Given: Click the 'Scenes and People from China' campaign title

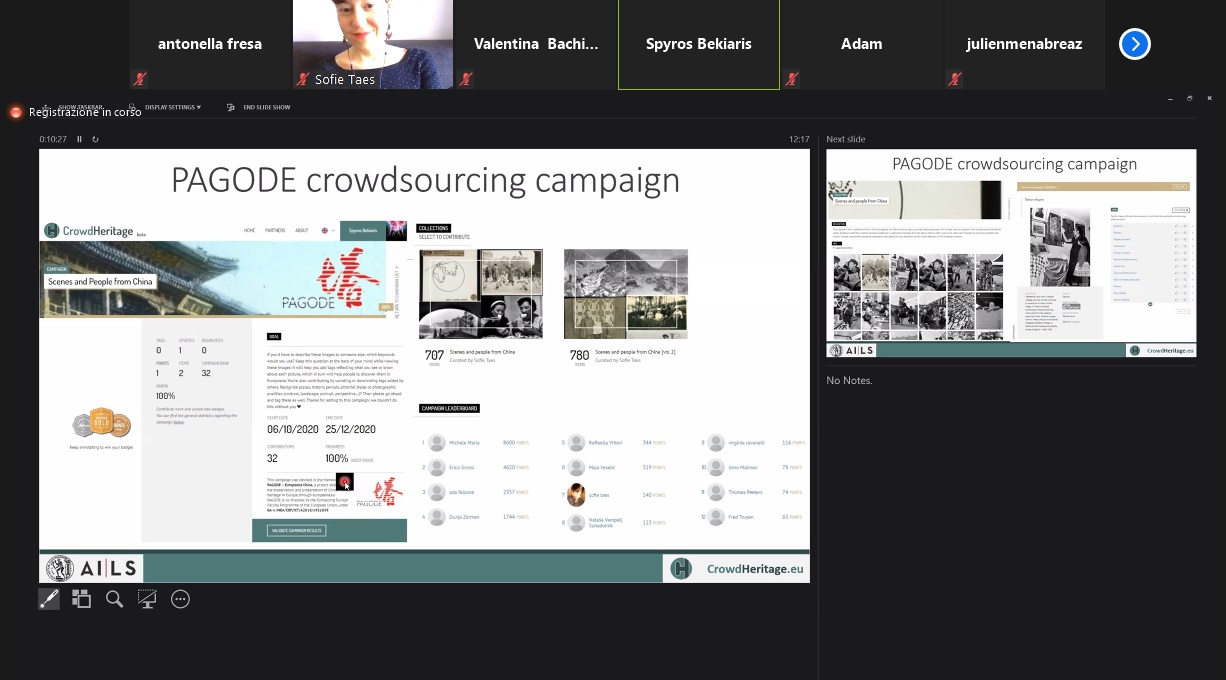Looking at the screenshot, I should click(100, 282).
